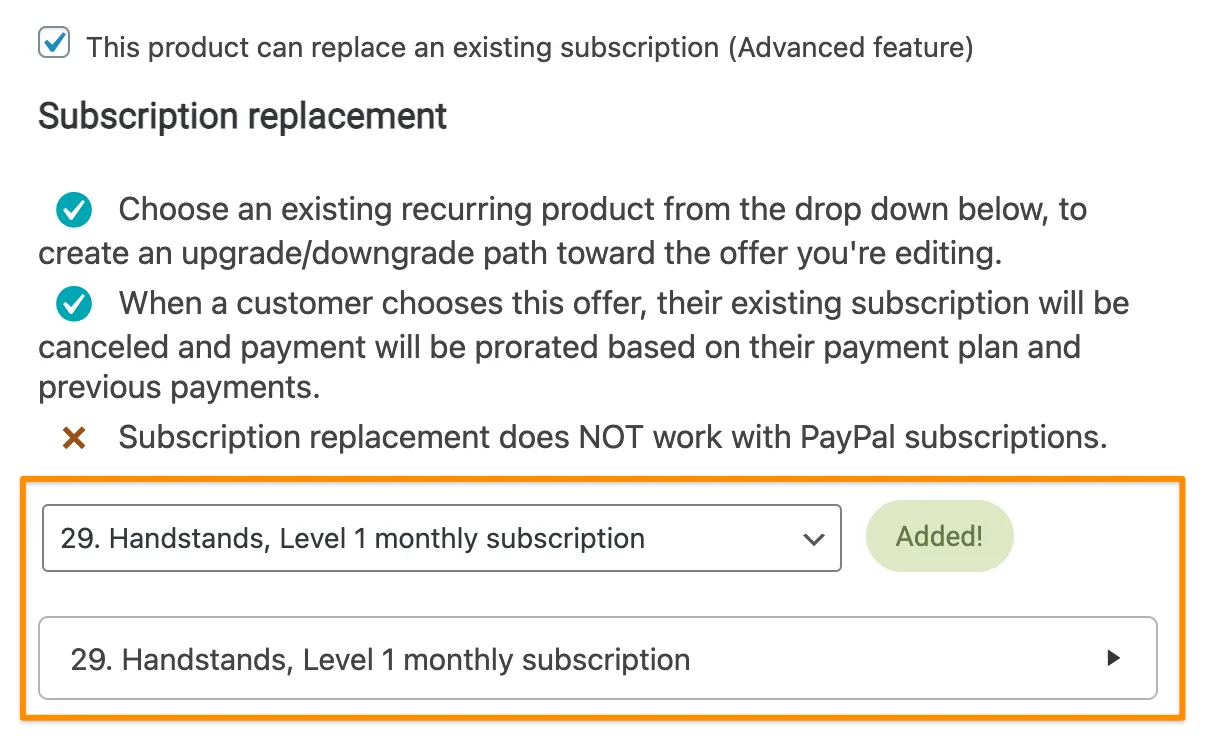Click the Added! confirmation button
1208x750 pixels.
(x=939, y=536)
